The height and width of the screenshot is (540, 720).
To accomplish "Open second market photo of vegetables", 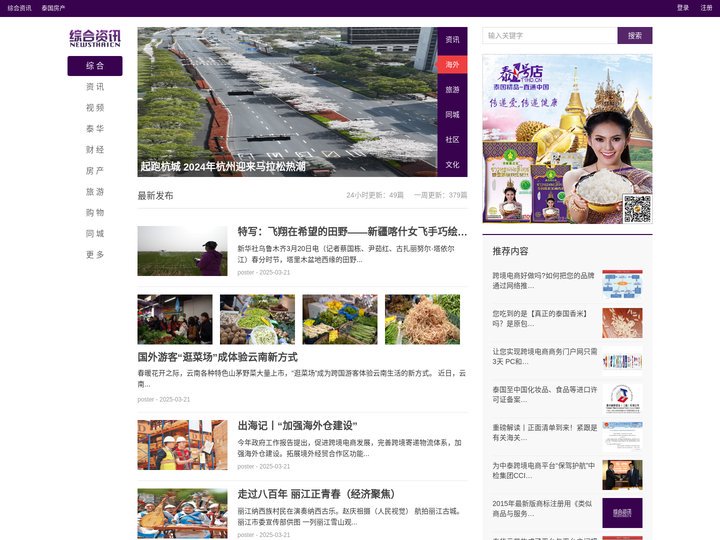I will click(x=258, y=320).
